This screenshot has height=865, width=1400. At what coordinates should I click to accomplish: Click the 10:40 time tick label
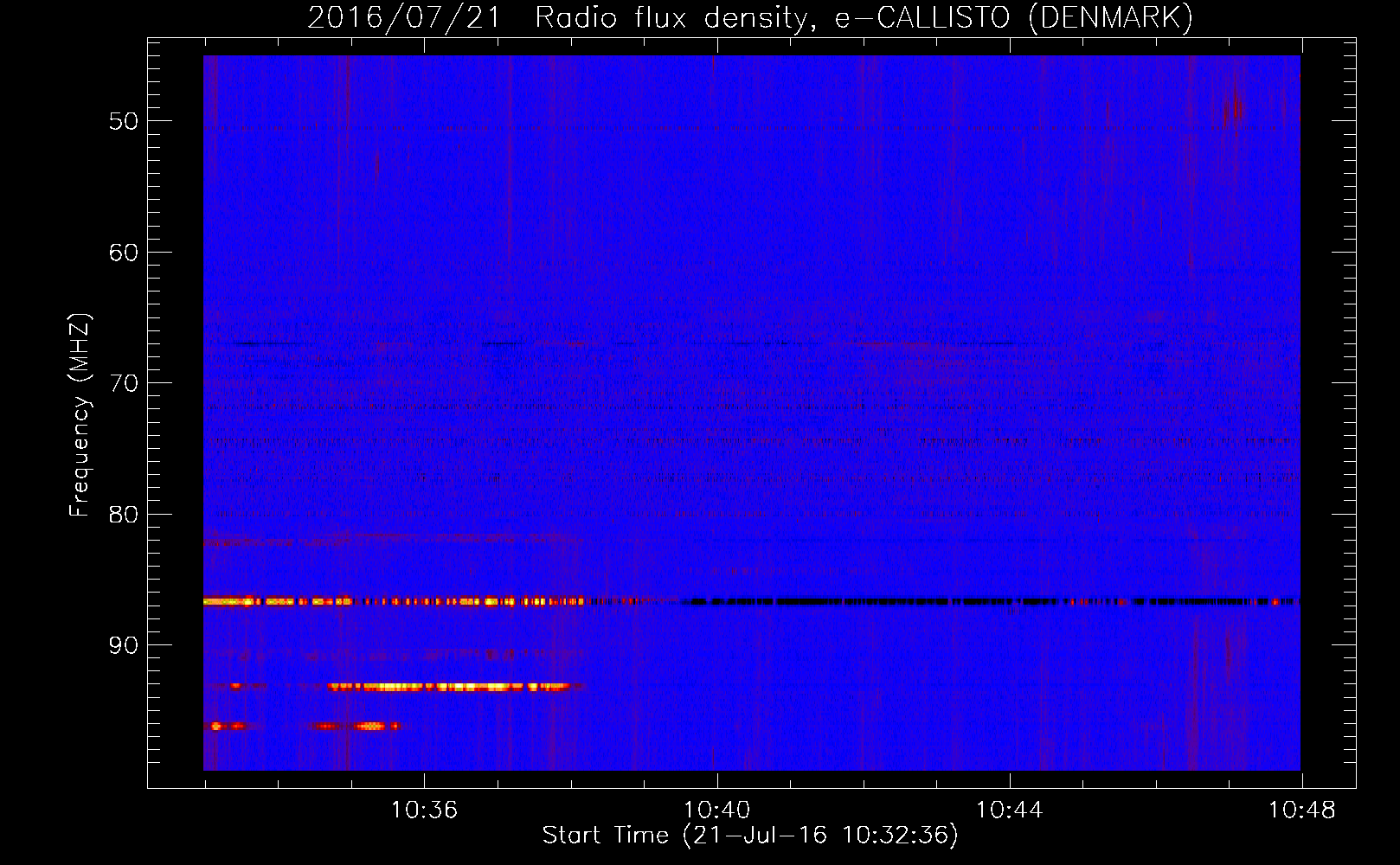(716, 811)
